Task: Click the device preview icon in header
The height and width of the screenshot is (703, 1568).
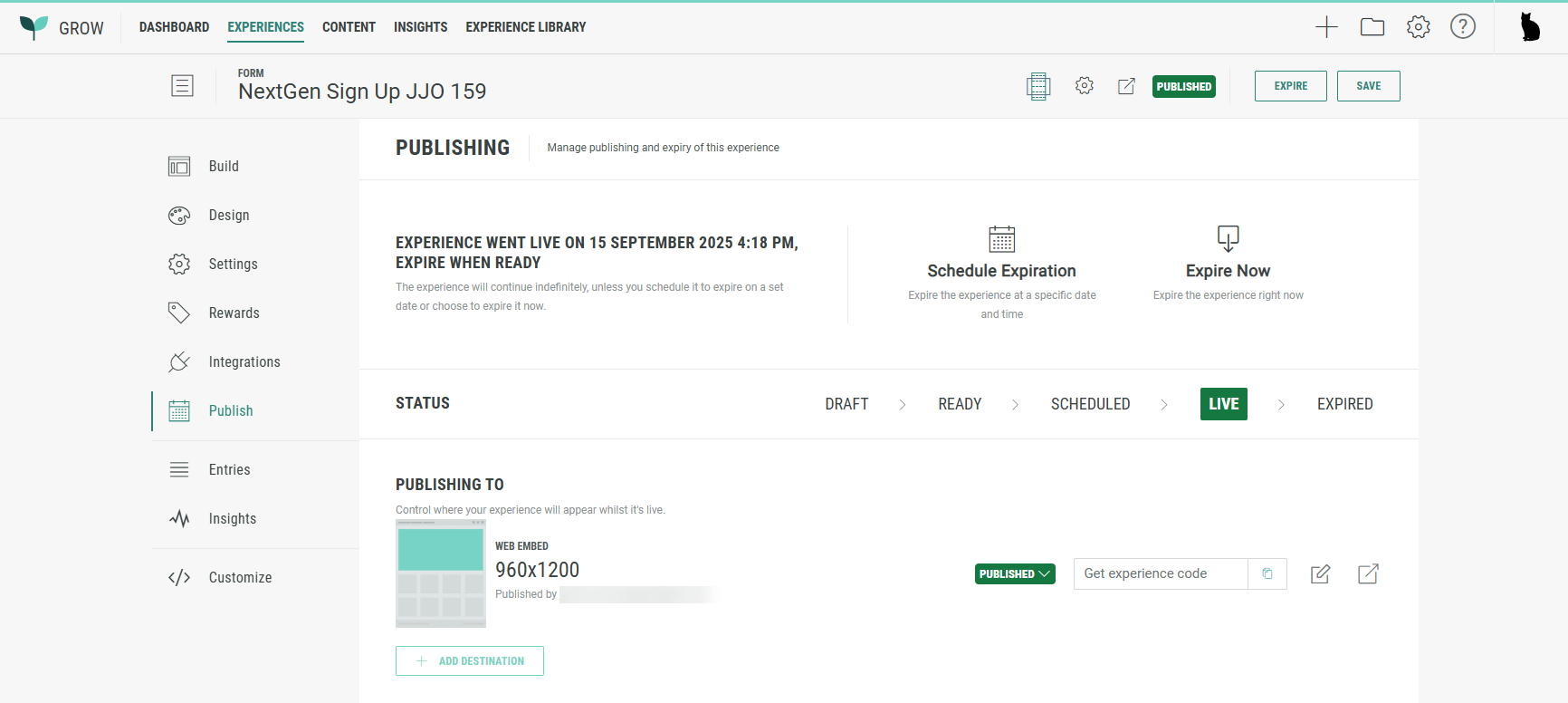Action: [1038, 86]
